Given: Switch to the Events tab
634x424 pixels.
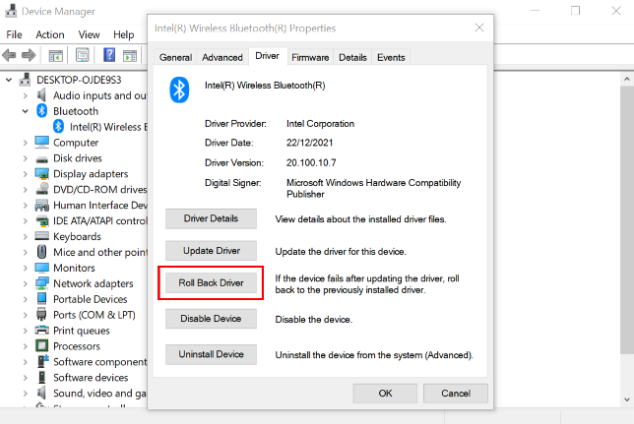Looking at the screenshot, I should coord(391,57).
